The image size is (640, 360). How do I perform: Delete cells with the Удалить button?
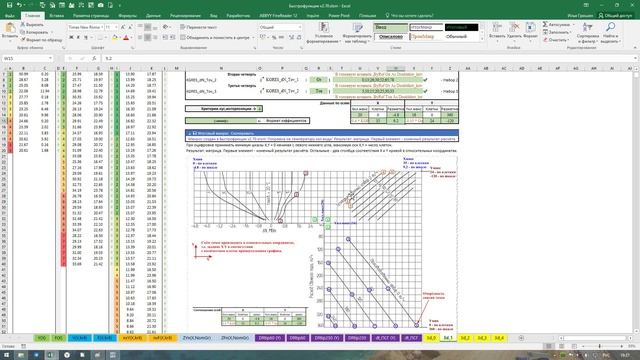tap(514, 31)
